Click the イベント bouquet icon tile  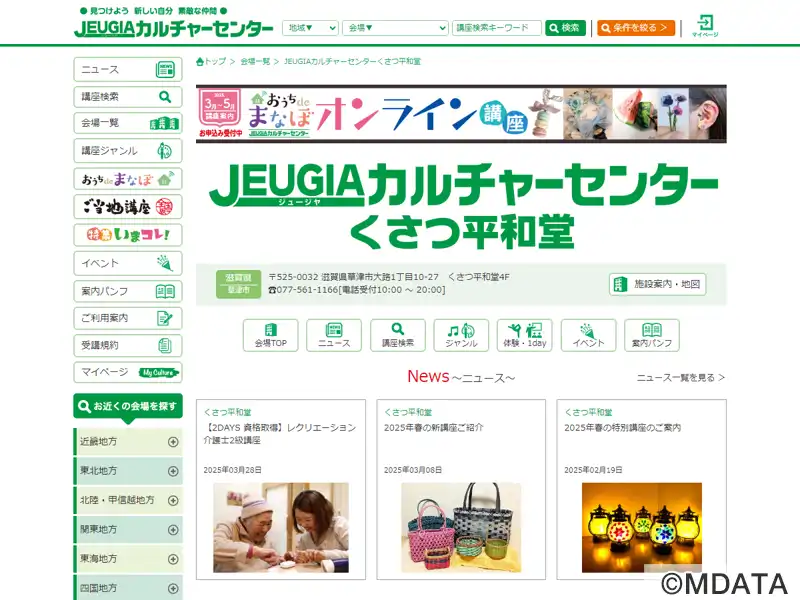click(588, 335)
